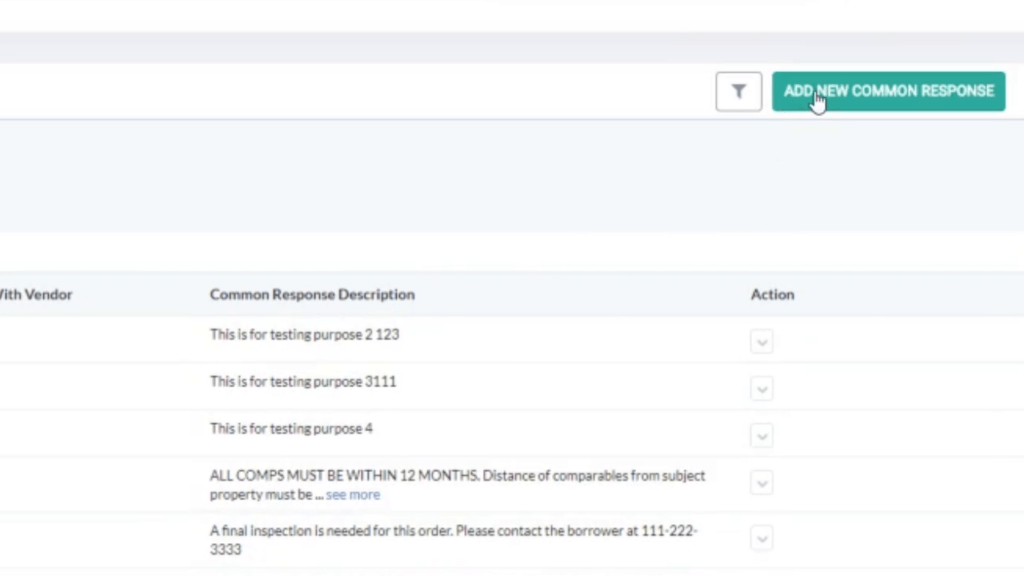This screenshot has width=1024, height=576.
Task: Select text 'This is for testing purpose 2 123'
Action: (x=304, y=334)
